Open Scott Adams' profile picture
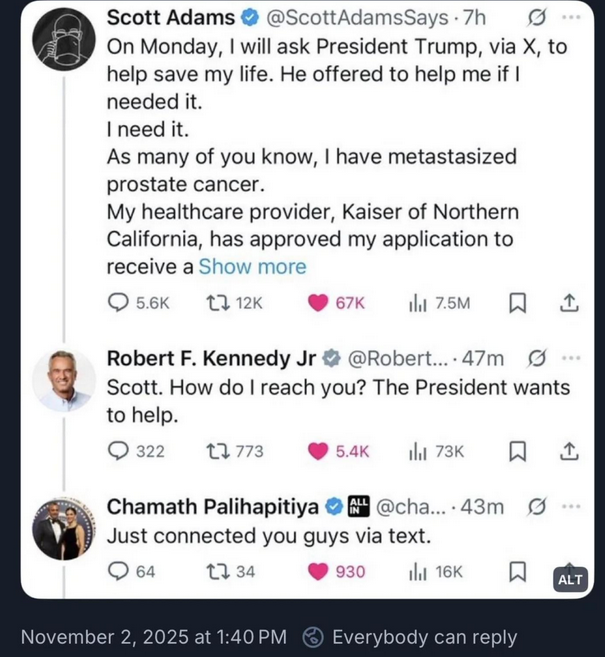The width and height of the screenshot is (605, 657). (x=63, y=40)
